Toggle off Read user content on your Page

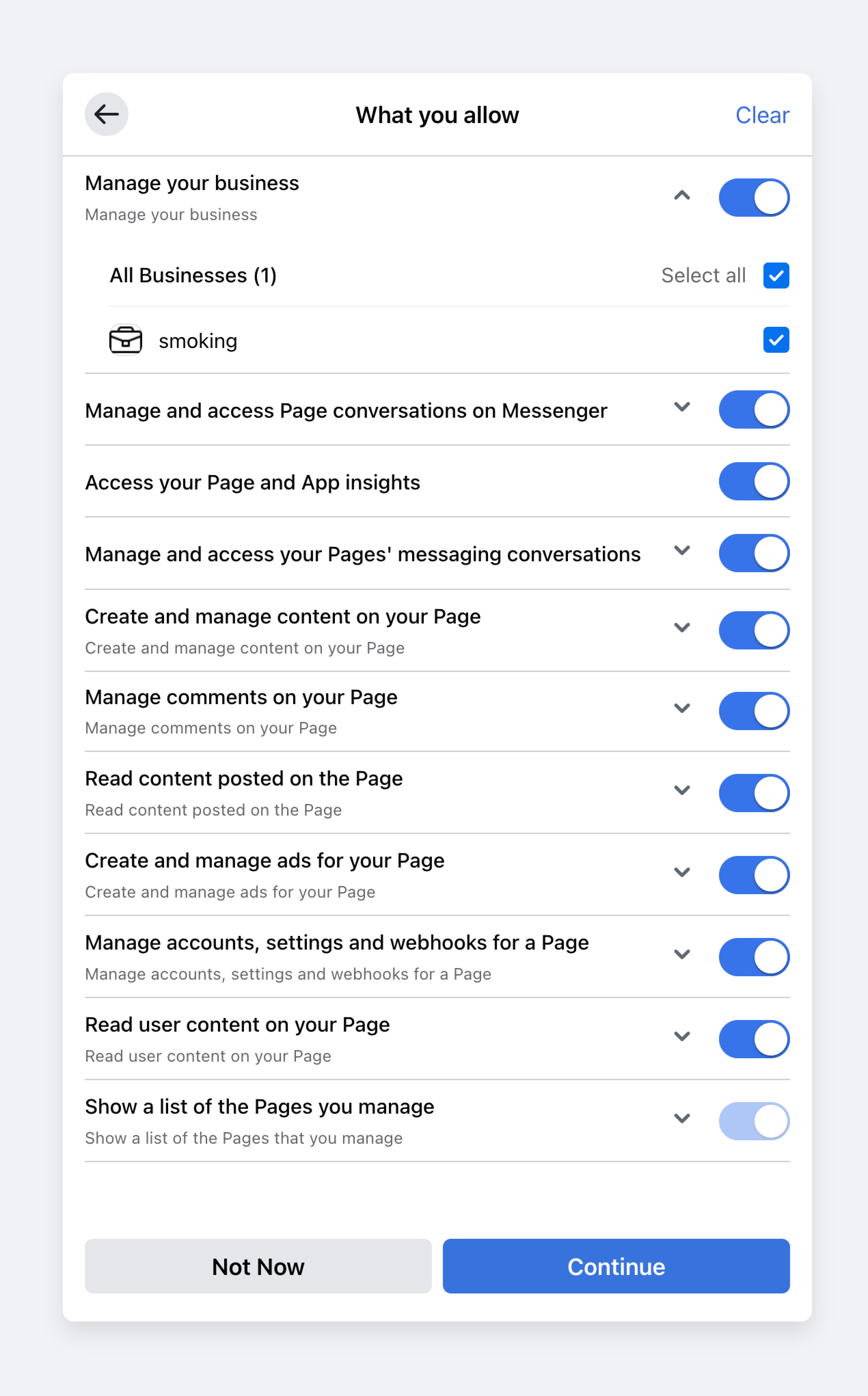tap(754, 1039)
